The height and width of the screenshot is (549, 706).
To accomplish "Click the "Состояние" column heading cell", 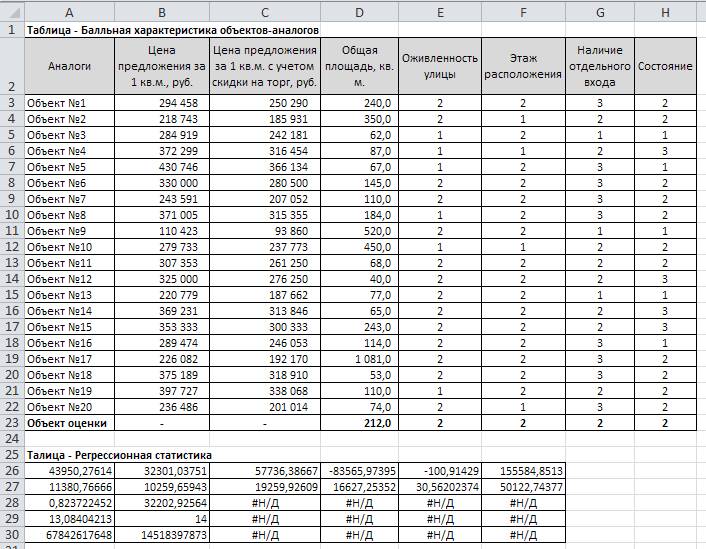I will tap(665, 66).
